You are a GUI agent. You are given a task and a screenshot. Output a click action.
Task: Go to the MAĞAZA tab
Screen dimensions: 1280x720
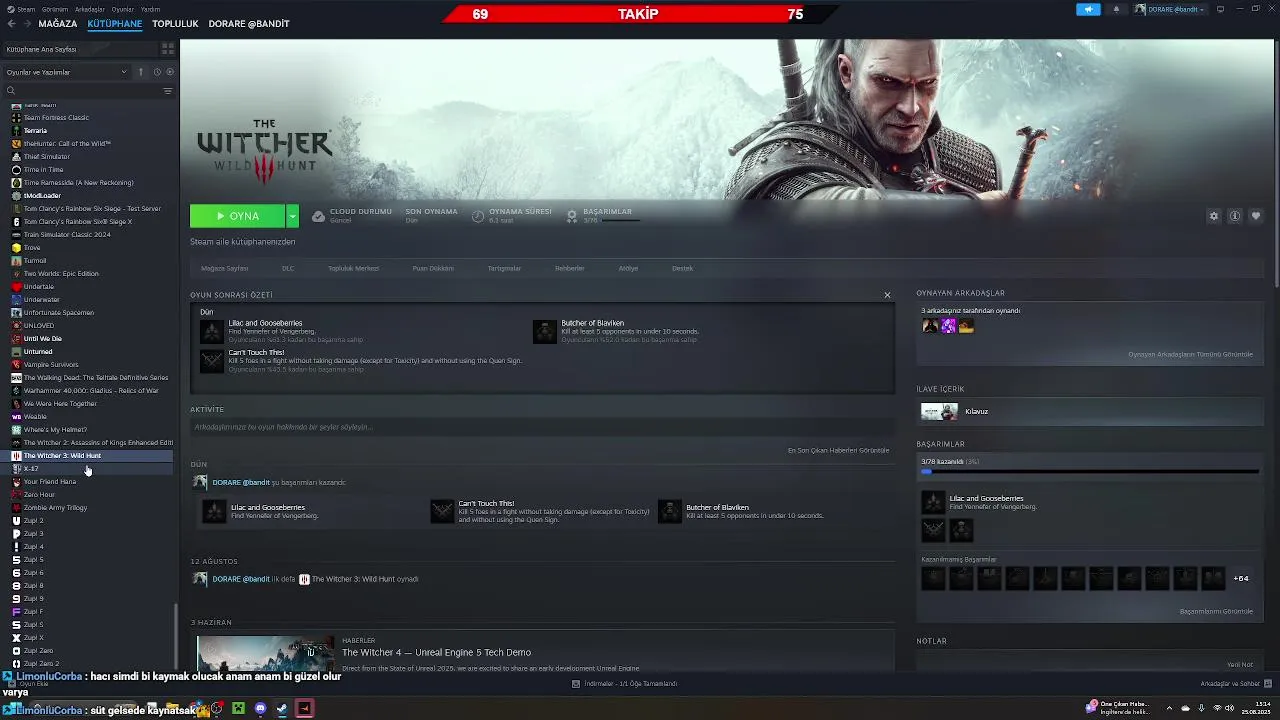[58, 23]
